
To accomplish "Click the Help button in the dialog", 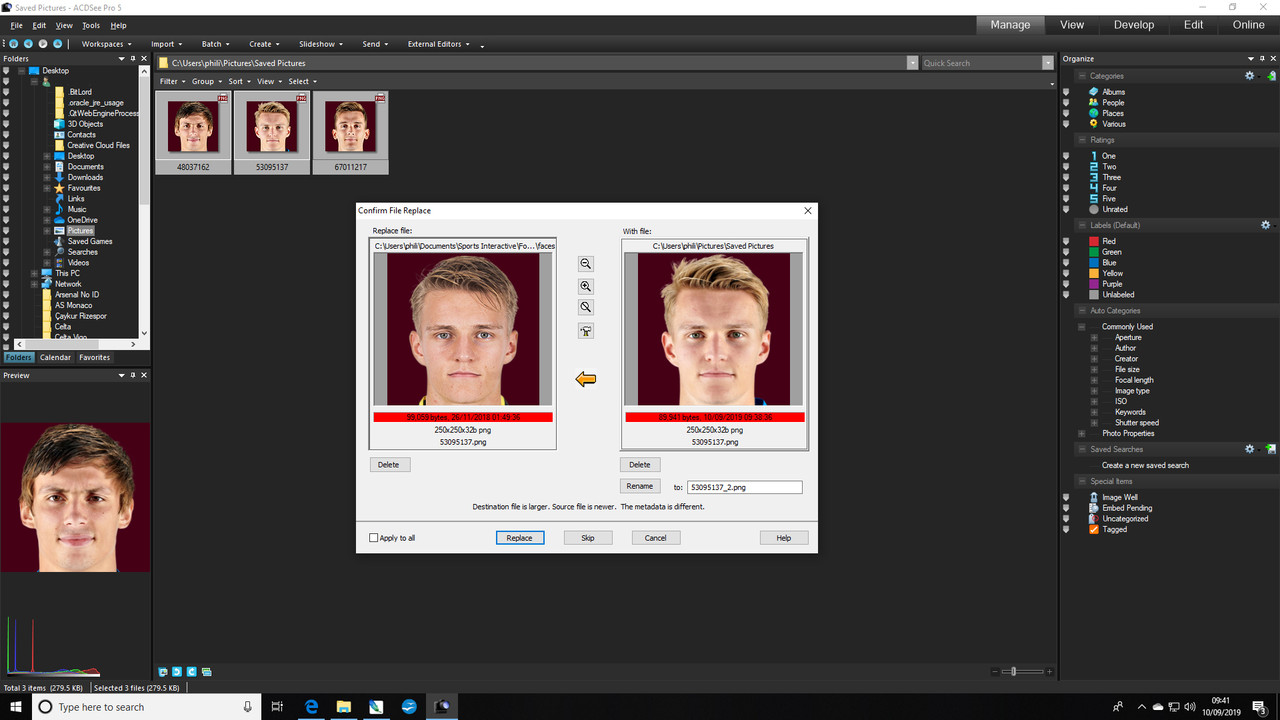I will 783,538.
